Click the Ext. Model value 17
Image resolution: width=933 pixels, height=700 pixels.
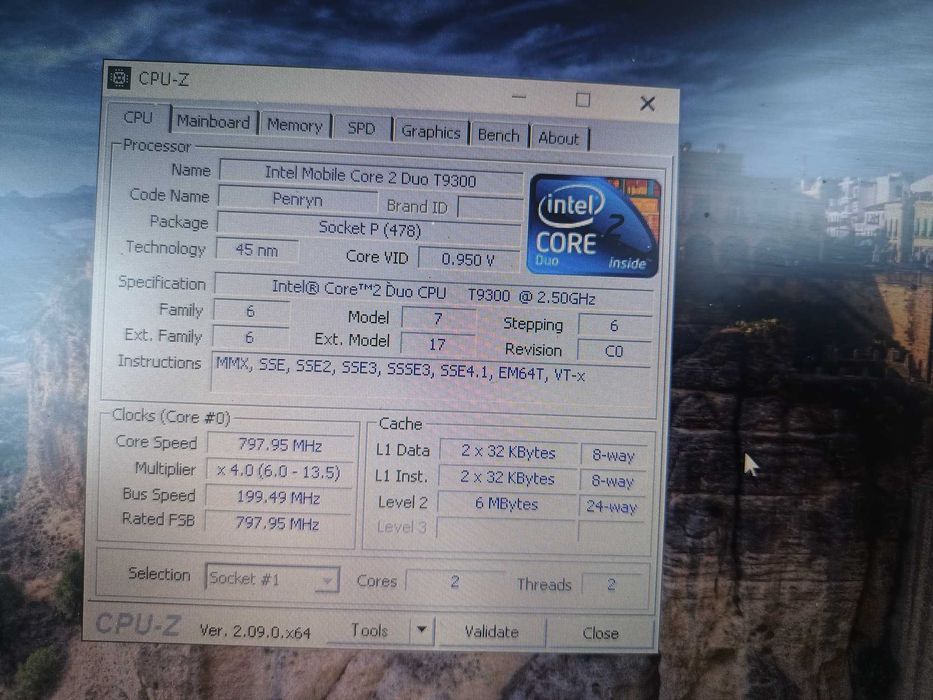click(x=437, y=344)
